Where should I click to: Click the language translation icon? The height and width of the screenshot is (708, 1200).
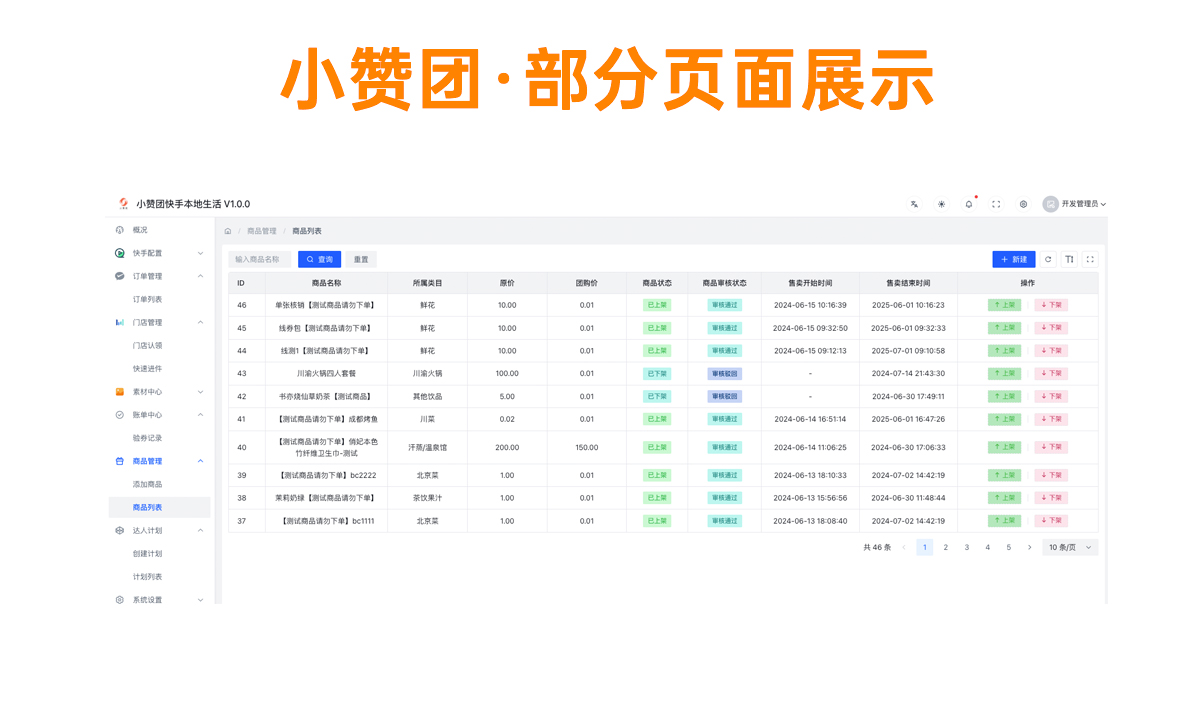[914, 204]
